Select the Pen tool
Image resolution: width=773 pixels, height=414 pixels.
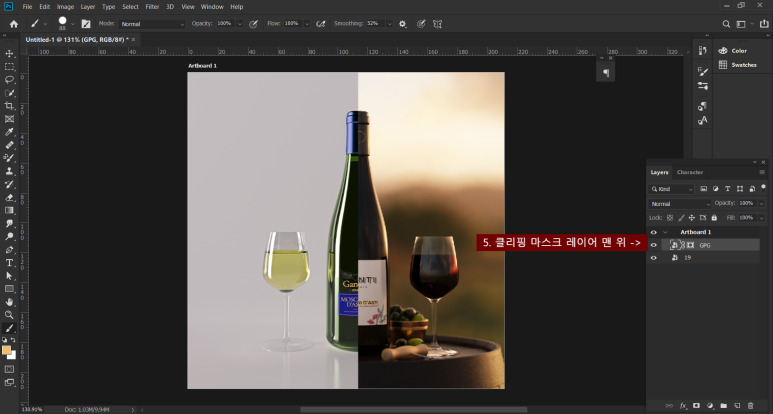pyautogui.click(x=9, y=249)
